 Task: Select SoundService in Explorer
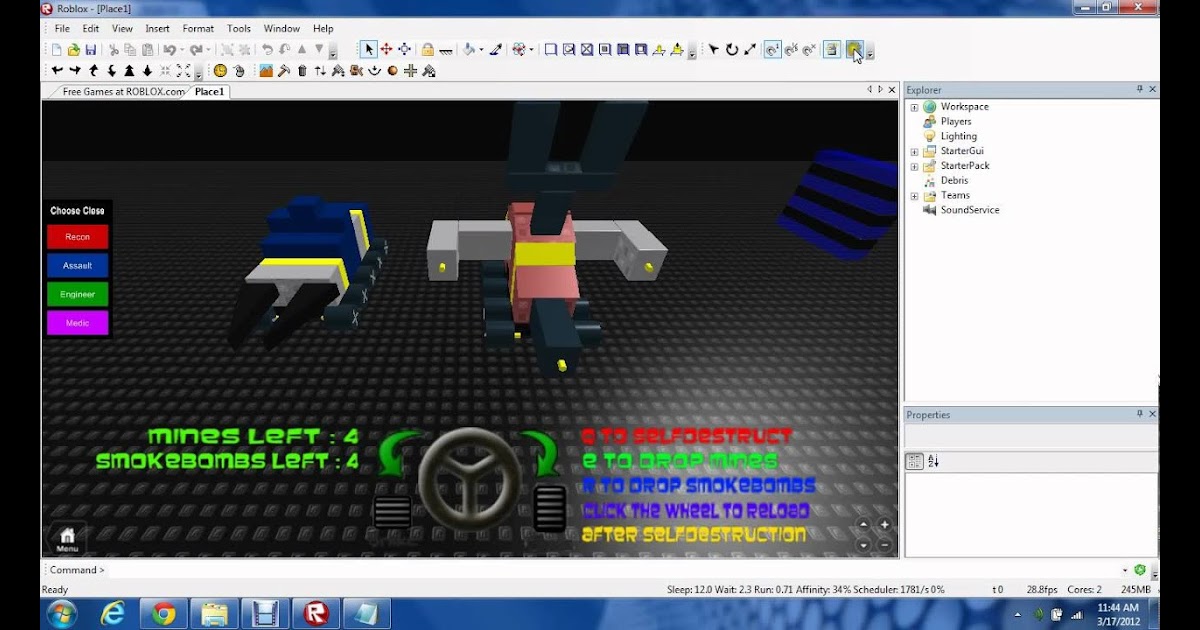pyautogui.click(x=969, y=210)
